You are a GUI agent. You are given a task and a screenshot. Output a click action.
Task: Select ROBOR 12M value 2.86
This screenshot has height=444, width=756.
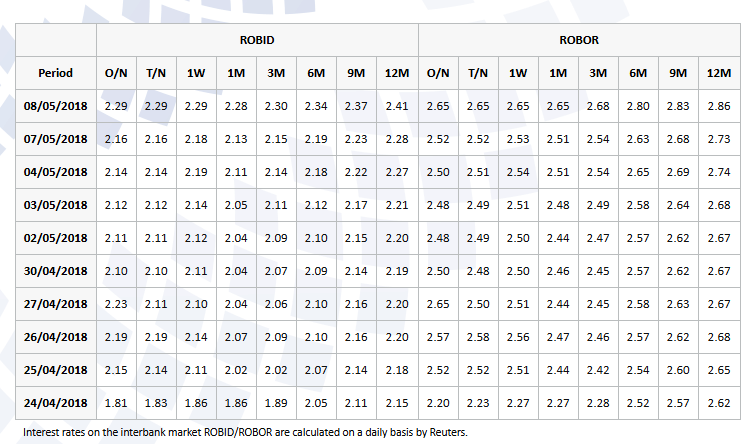click(718, 106)
